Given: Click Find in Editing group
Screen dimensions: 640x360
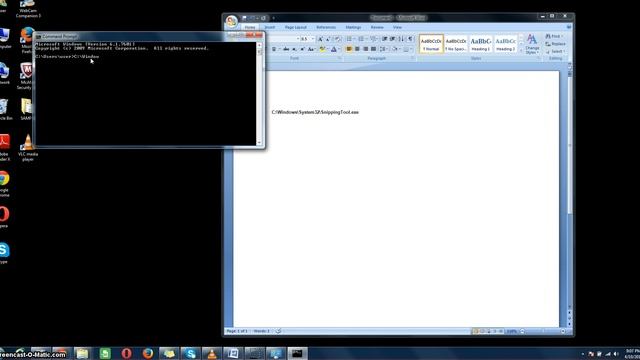Looking at the screenshot, I should (x=554, y=36).
